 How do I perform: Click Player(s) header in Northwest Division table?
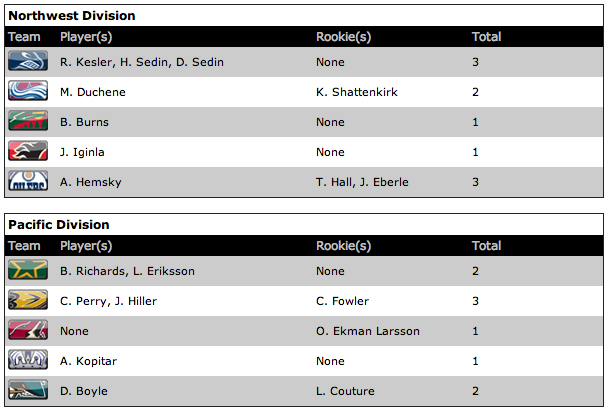[x=86, y=37]
